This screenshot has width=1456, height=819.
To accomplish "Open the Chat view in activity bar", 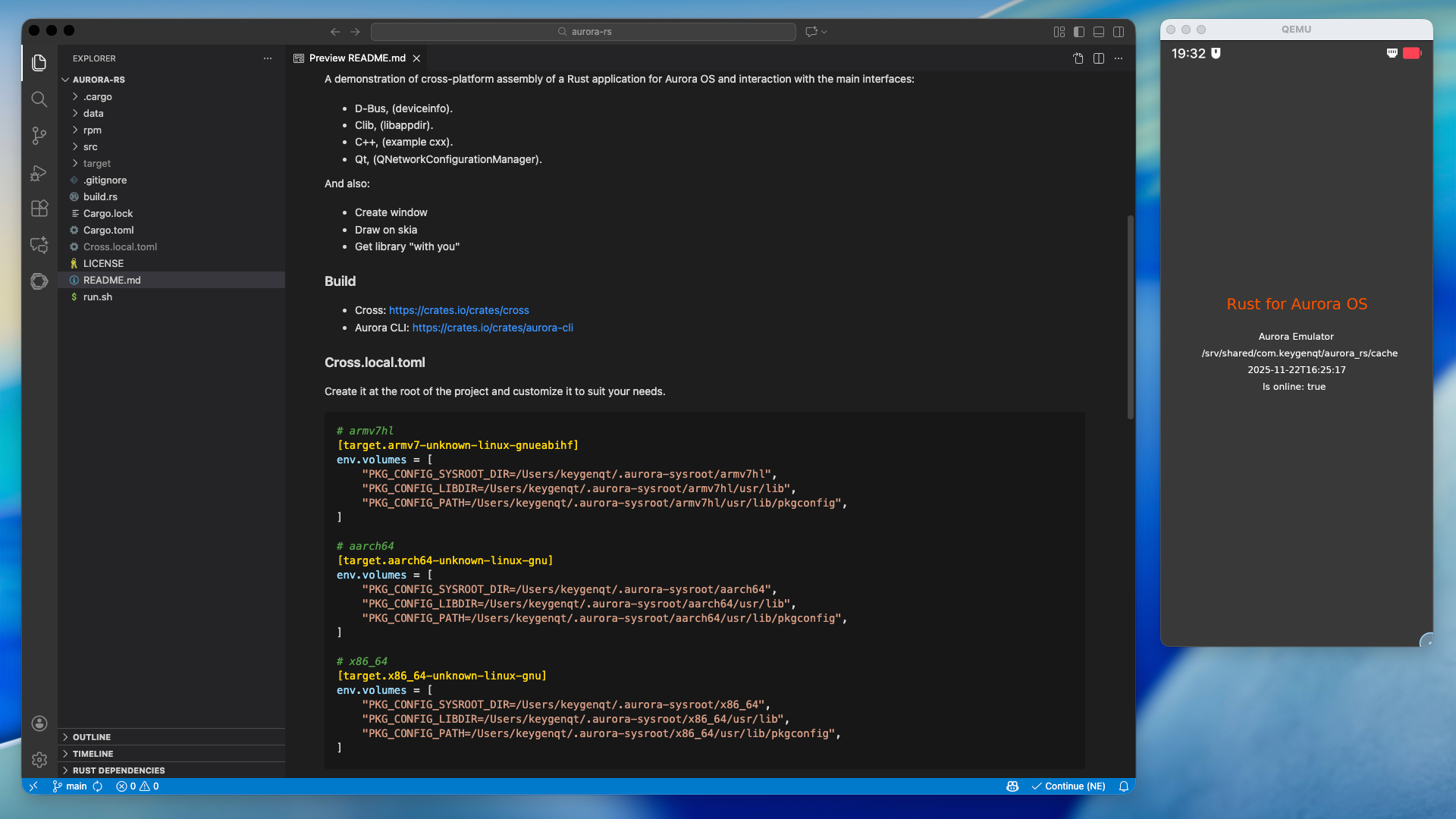I will click(39, 245).
